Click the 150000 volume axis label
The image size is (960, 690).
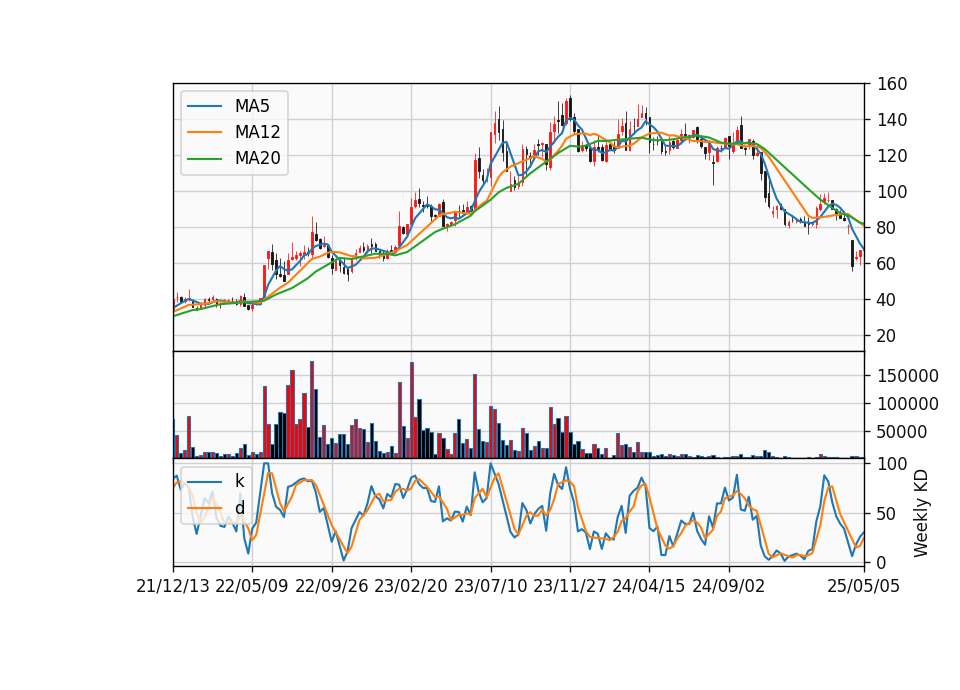pos(908,376)
